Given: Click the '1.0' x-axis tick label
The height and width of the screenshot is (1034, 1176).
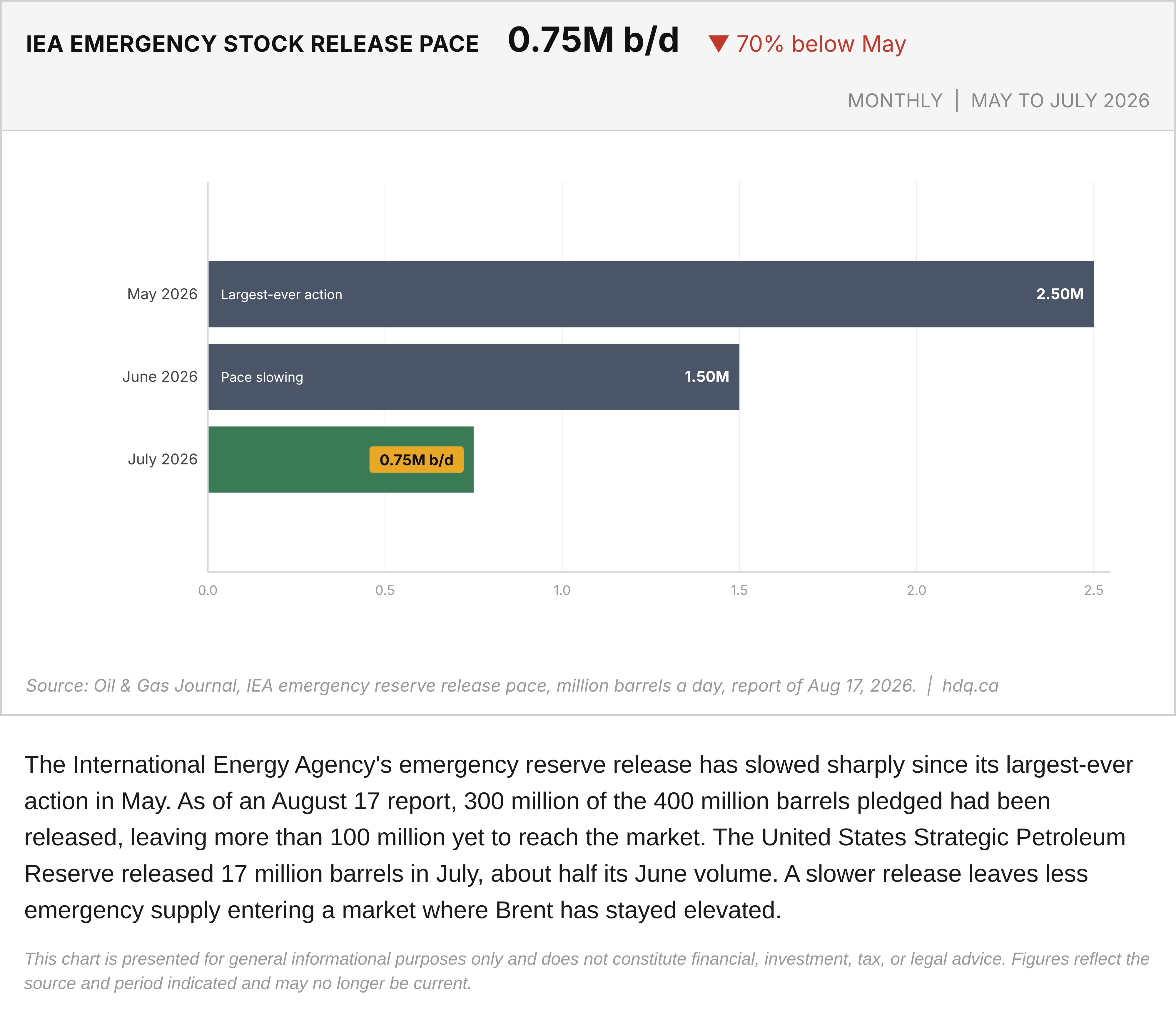Looking at the screenshot, I should [562, 590].
